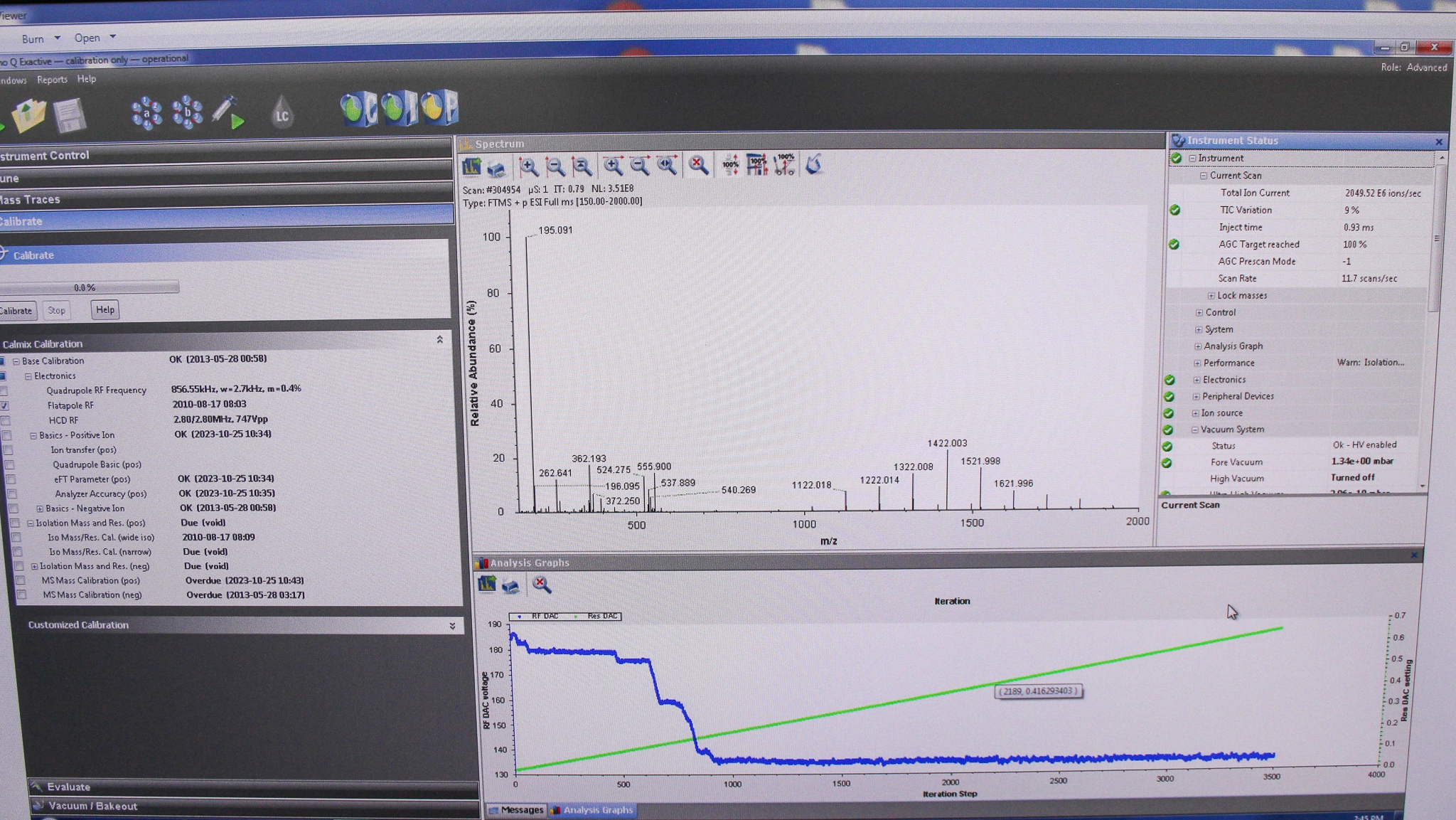This screenshot has width=1456, height=820.
Task: Toggle HCD RF checkbox
Action: point(6,420)
